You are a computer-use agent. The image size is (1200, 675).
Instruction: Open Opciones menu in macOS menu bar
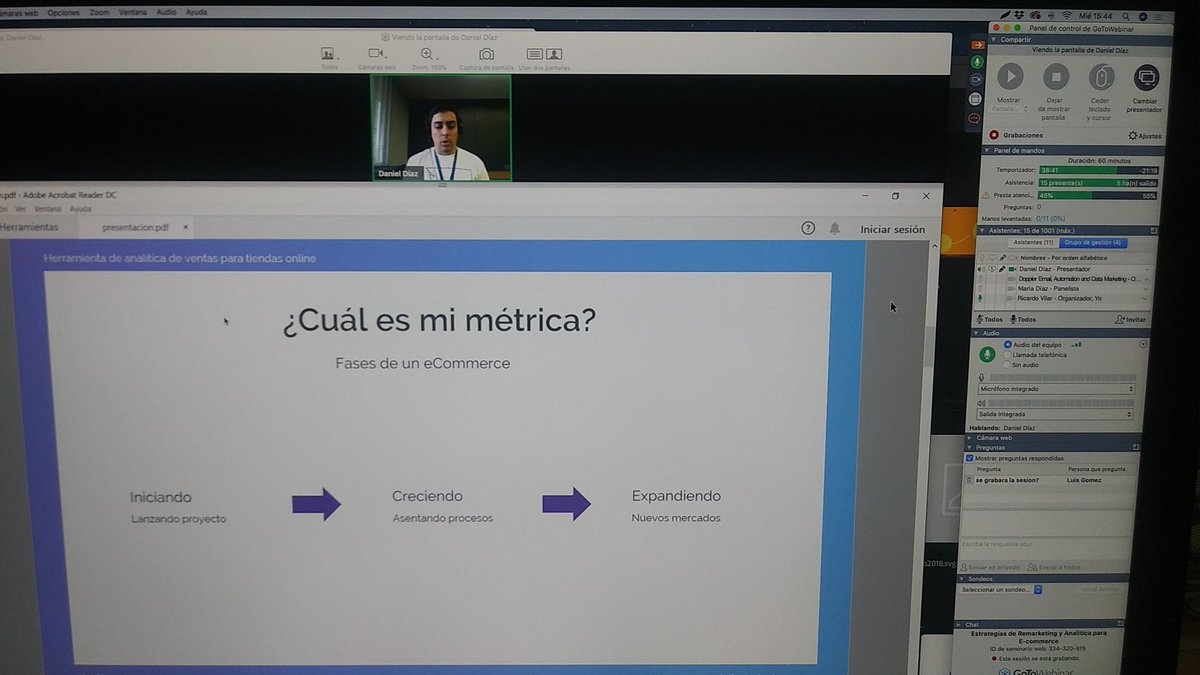tap(63, 12)
